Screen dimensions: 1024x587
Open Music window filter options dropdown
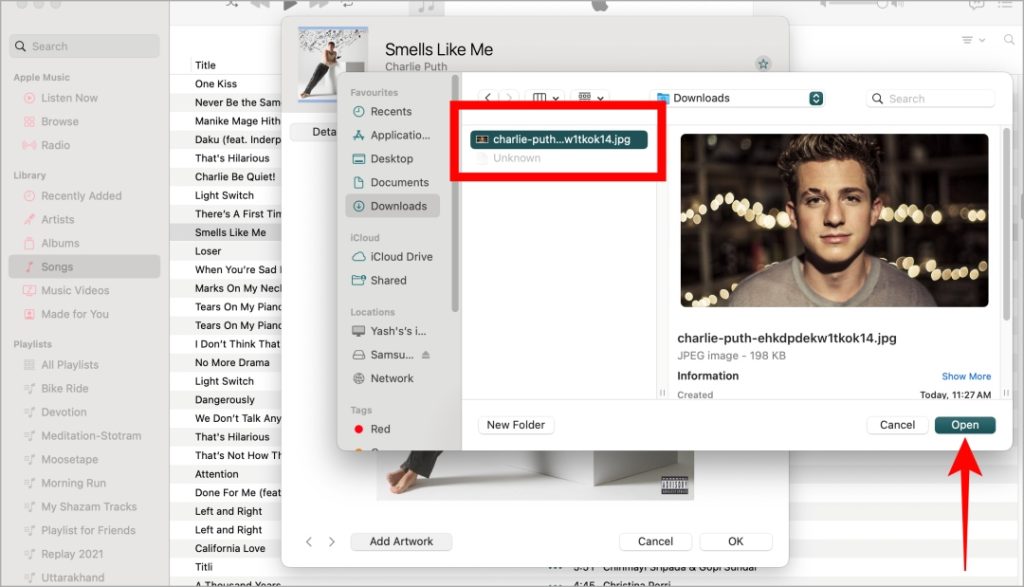coord(972,40)
